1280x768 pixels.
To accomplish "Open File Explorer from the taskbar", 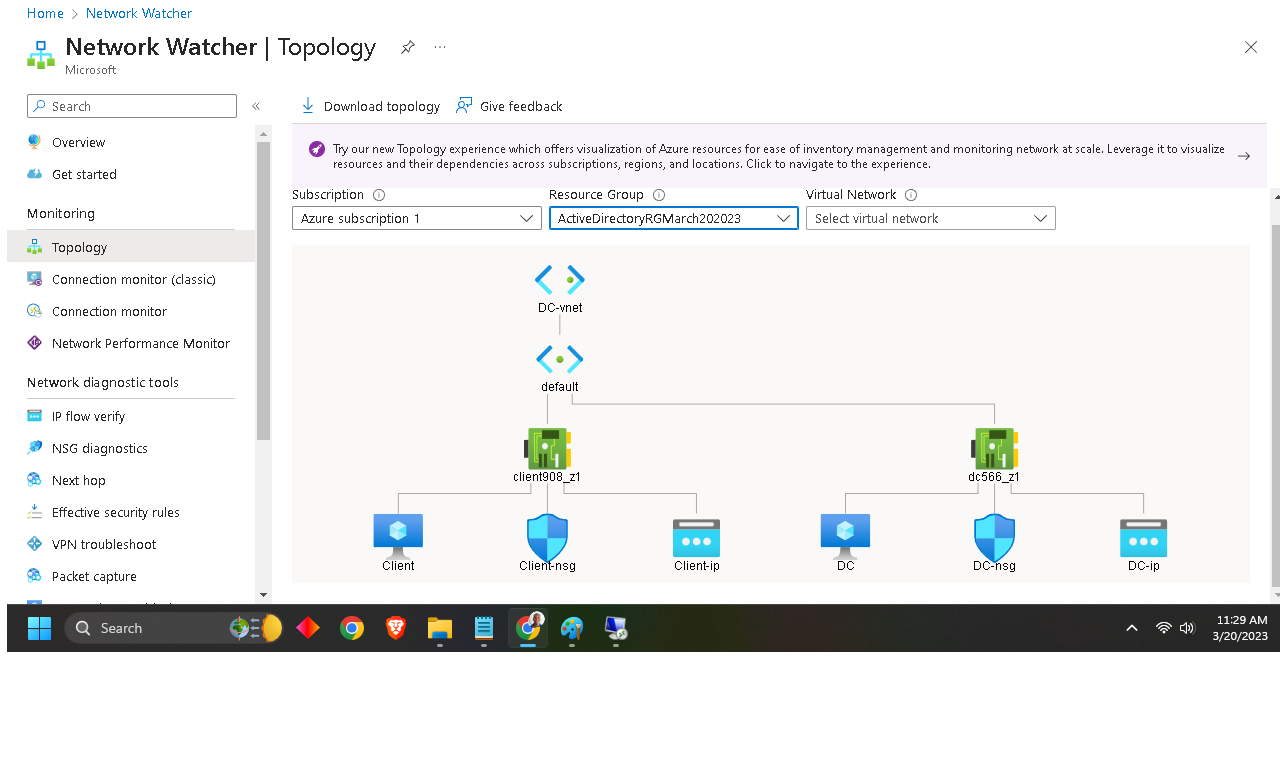I will pos(440,628).
